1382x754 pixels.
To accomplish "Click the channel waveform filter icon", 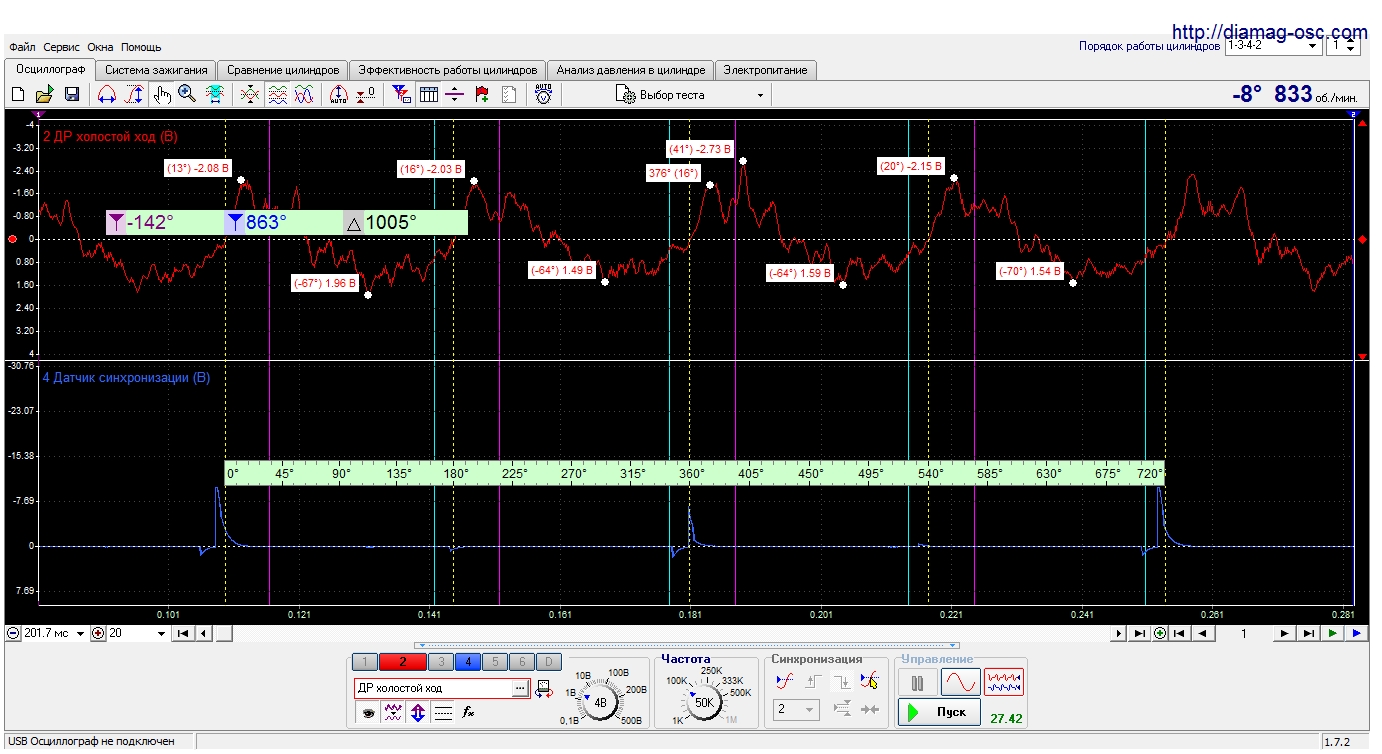I will 393,713.
